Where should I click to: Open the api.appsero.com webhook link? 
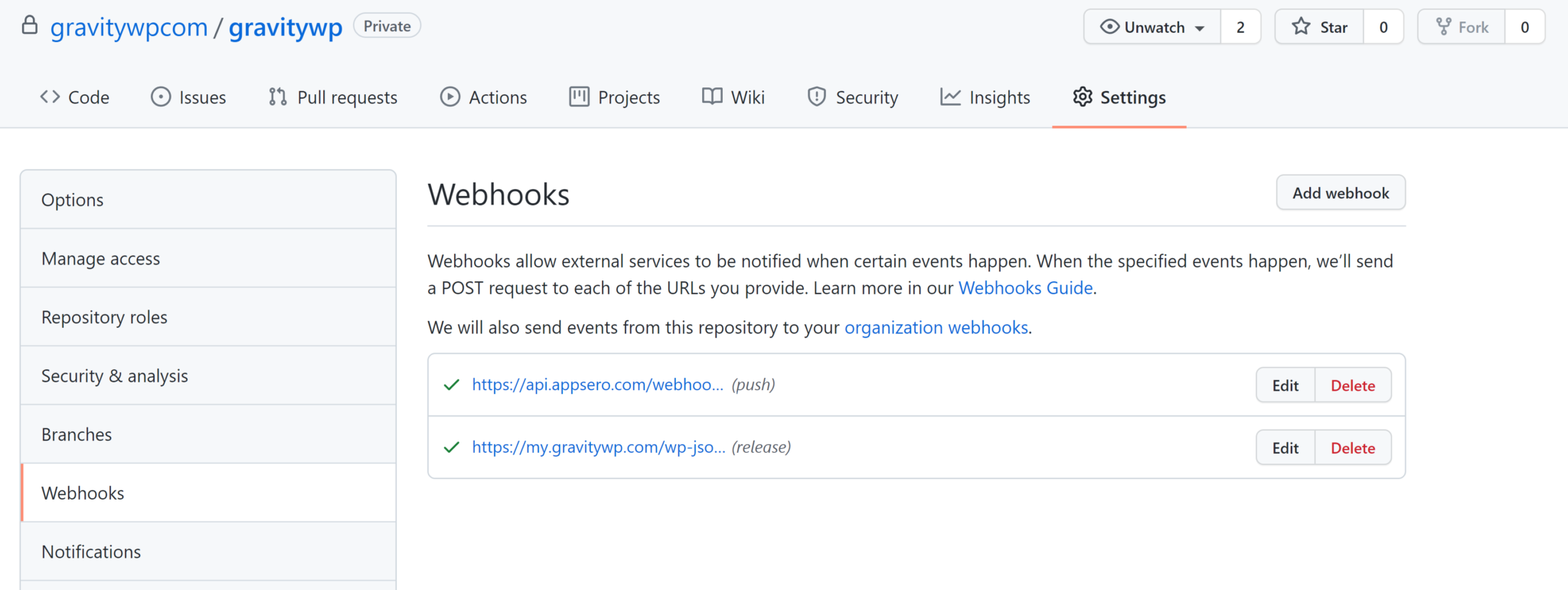(x=597, y=385)
